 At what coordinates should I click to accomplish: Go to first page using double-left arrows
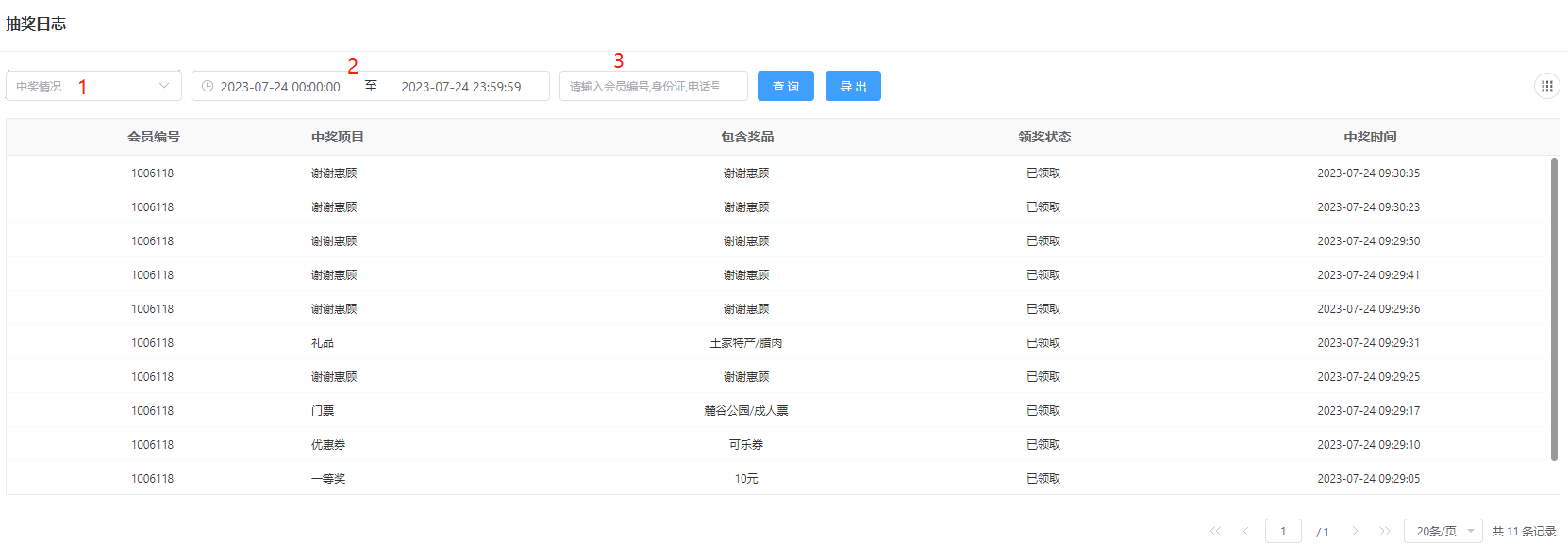click(x=1215, y=532)
